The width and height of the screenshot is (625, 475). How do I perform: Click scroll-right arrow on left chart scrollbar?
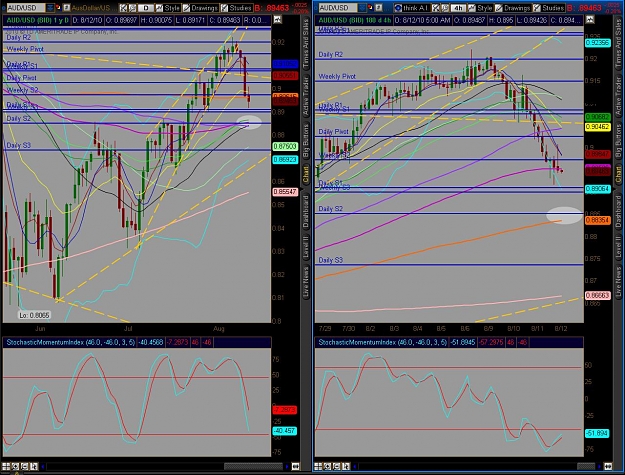tap(287, 466)
